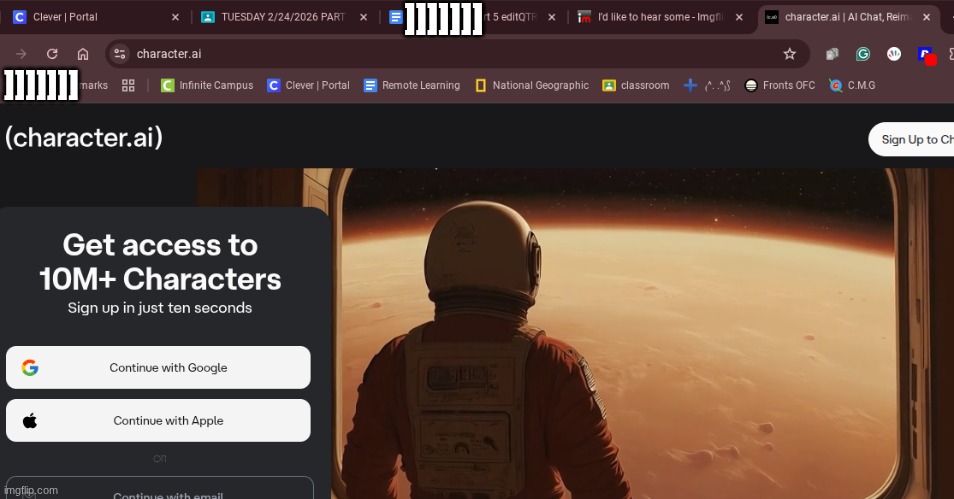Click the Home icon in browser toolbar
Screen dimensions: 954x499
[83, 54]
